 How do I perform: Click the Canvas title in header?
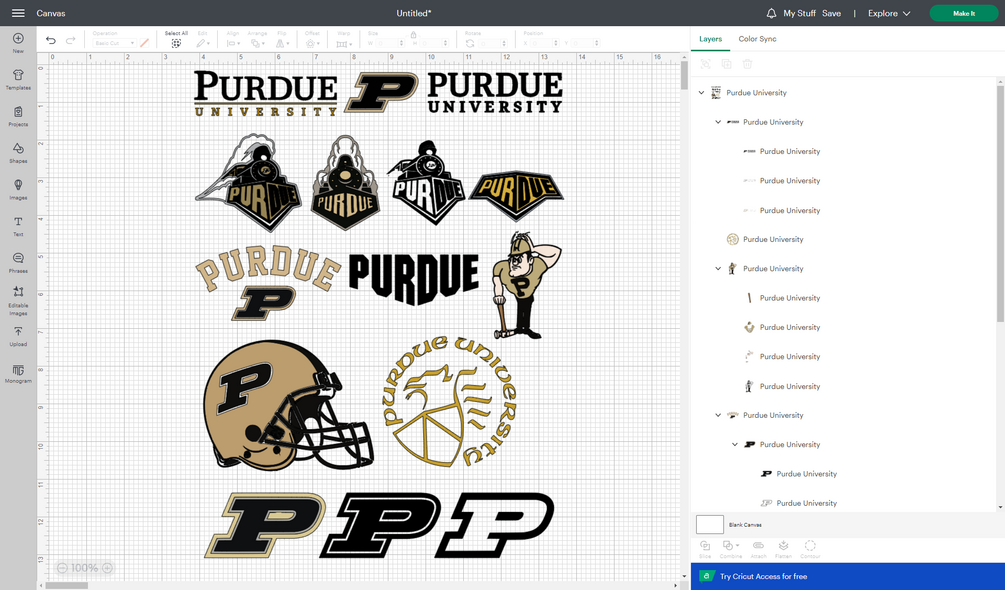51,13
